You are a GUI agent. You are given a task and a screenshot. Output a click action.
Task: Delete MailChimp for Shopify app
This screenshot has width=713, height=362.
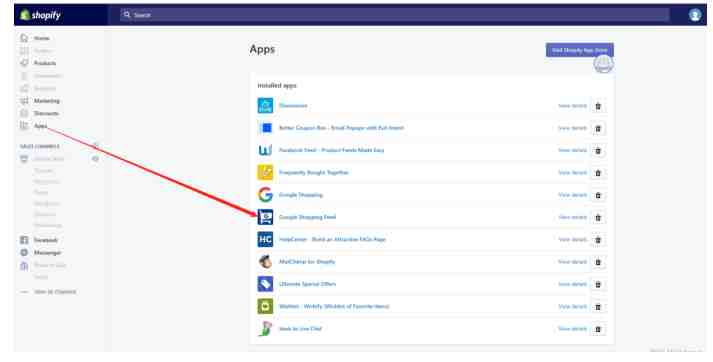coord(598,262)
